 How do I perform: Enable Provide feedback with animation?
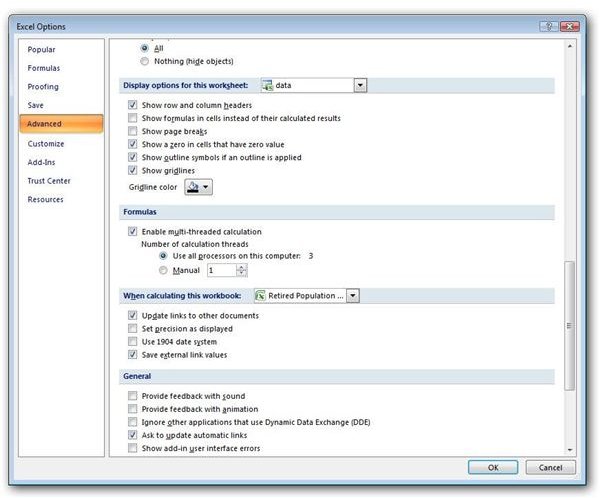click(x=132, y=409)
